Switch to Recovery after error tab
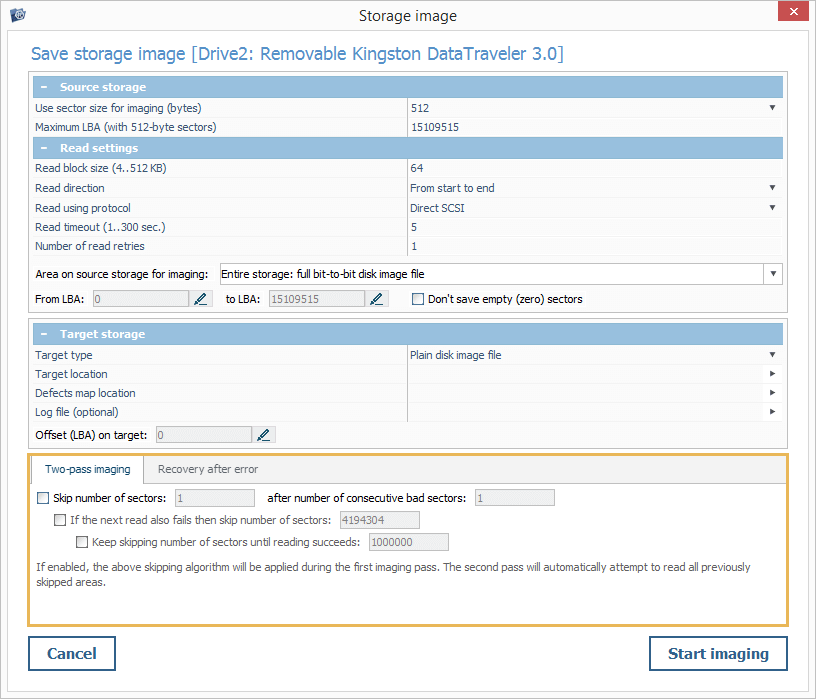 210,469
